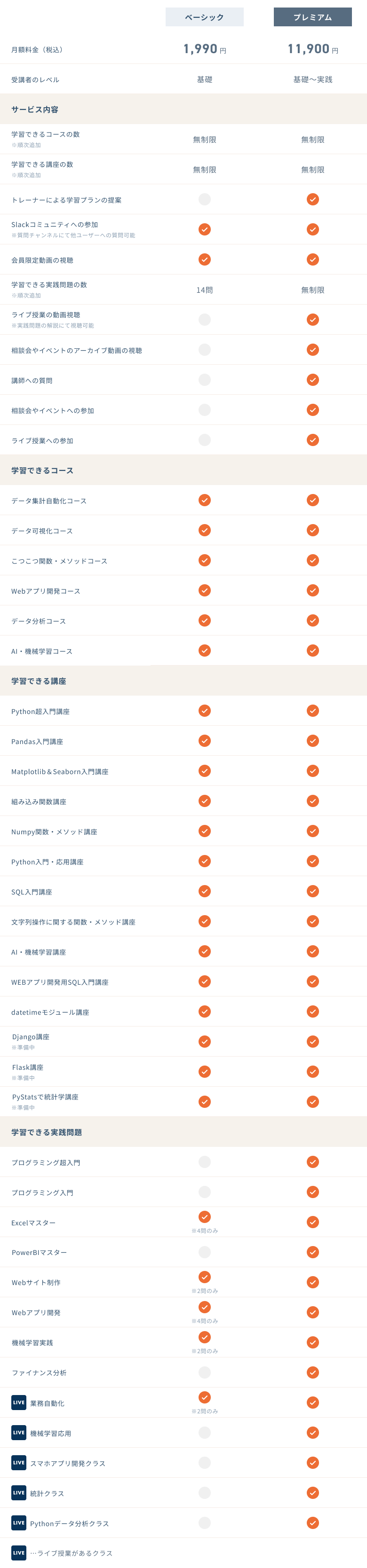Click grey basic circle for ファイナンス分析
Screen dimensions: 367x1568
[205, 1372]
